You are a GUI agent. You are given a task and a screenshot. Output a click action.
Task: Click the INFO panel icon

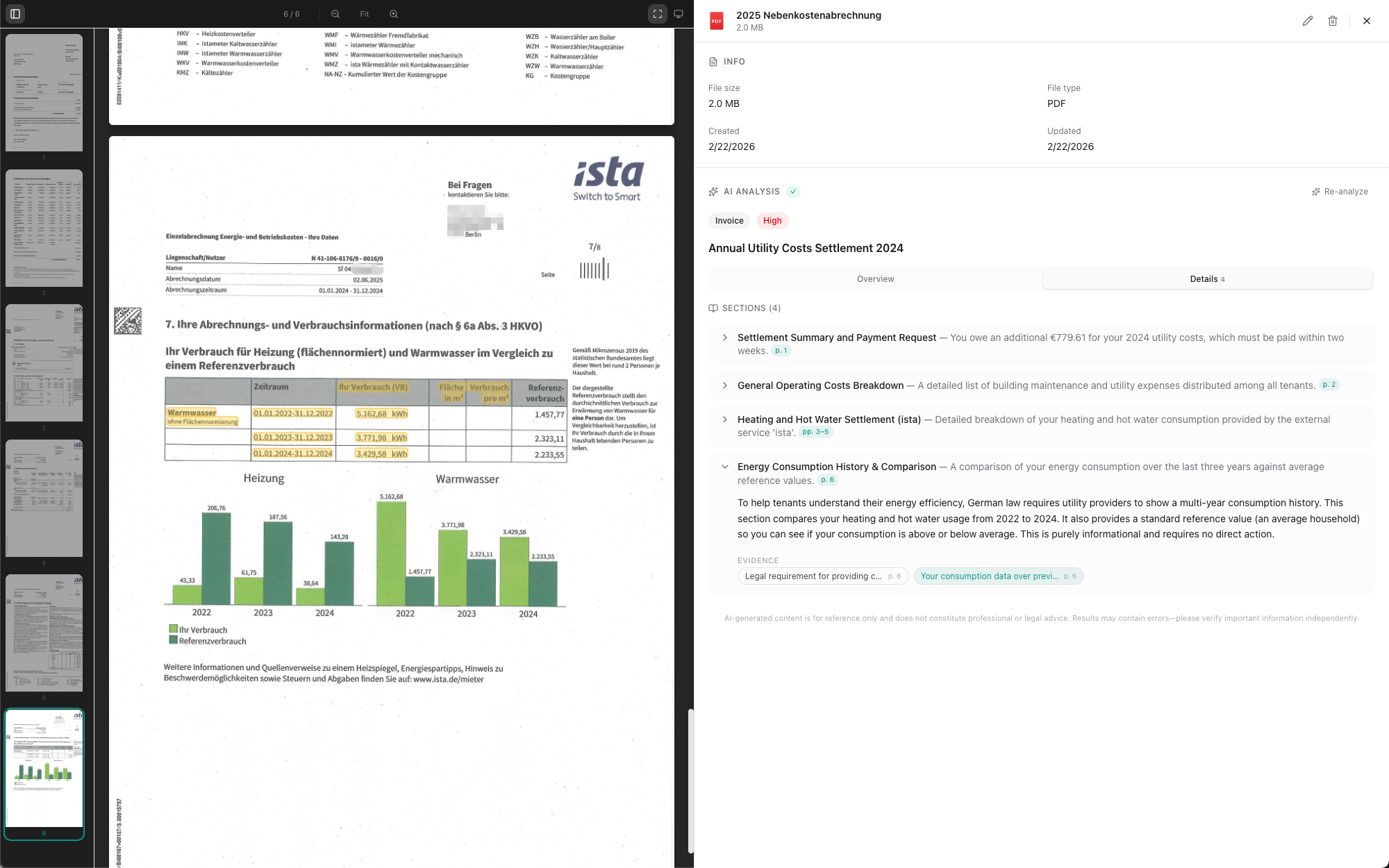[x=713, y=61]
